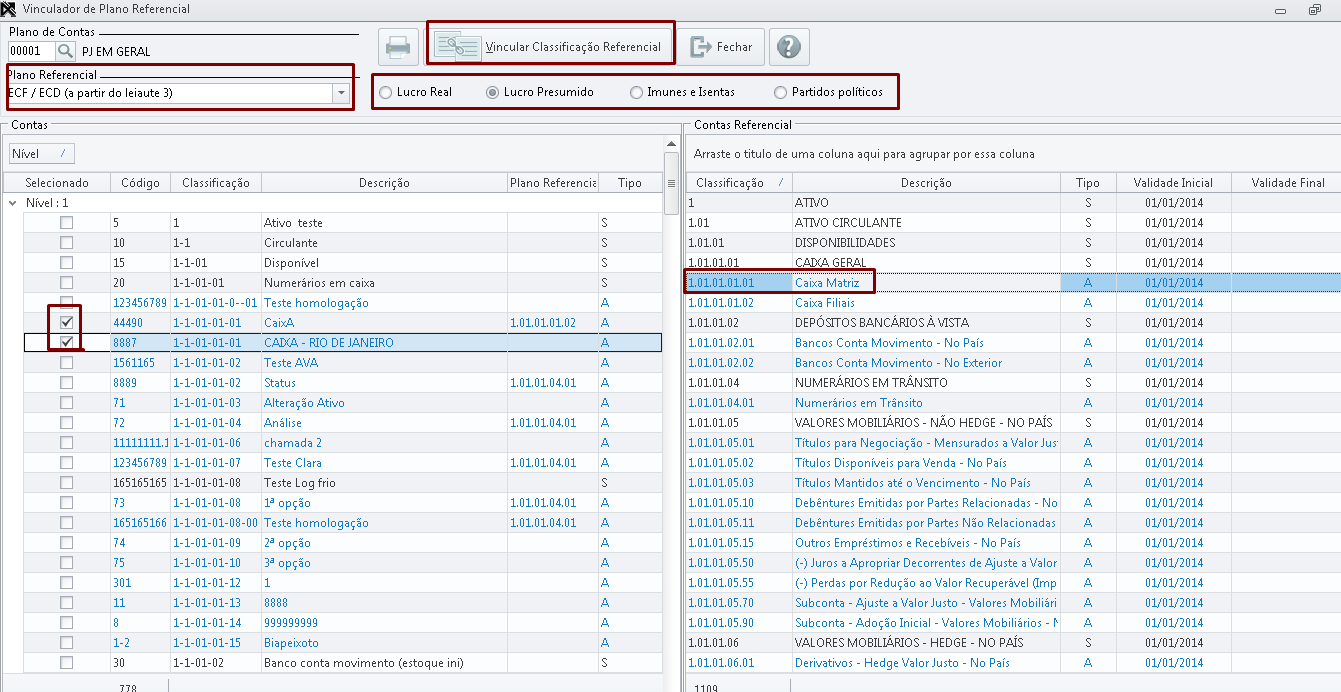Check the Circulante row checkbox
The height and width of the screenshot is (692, 1341).
66,243
